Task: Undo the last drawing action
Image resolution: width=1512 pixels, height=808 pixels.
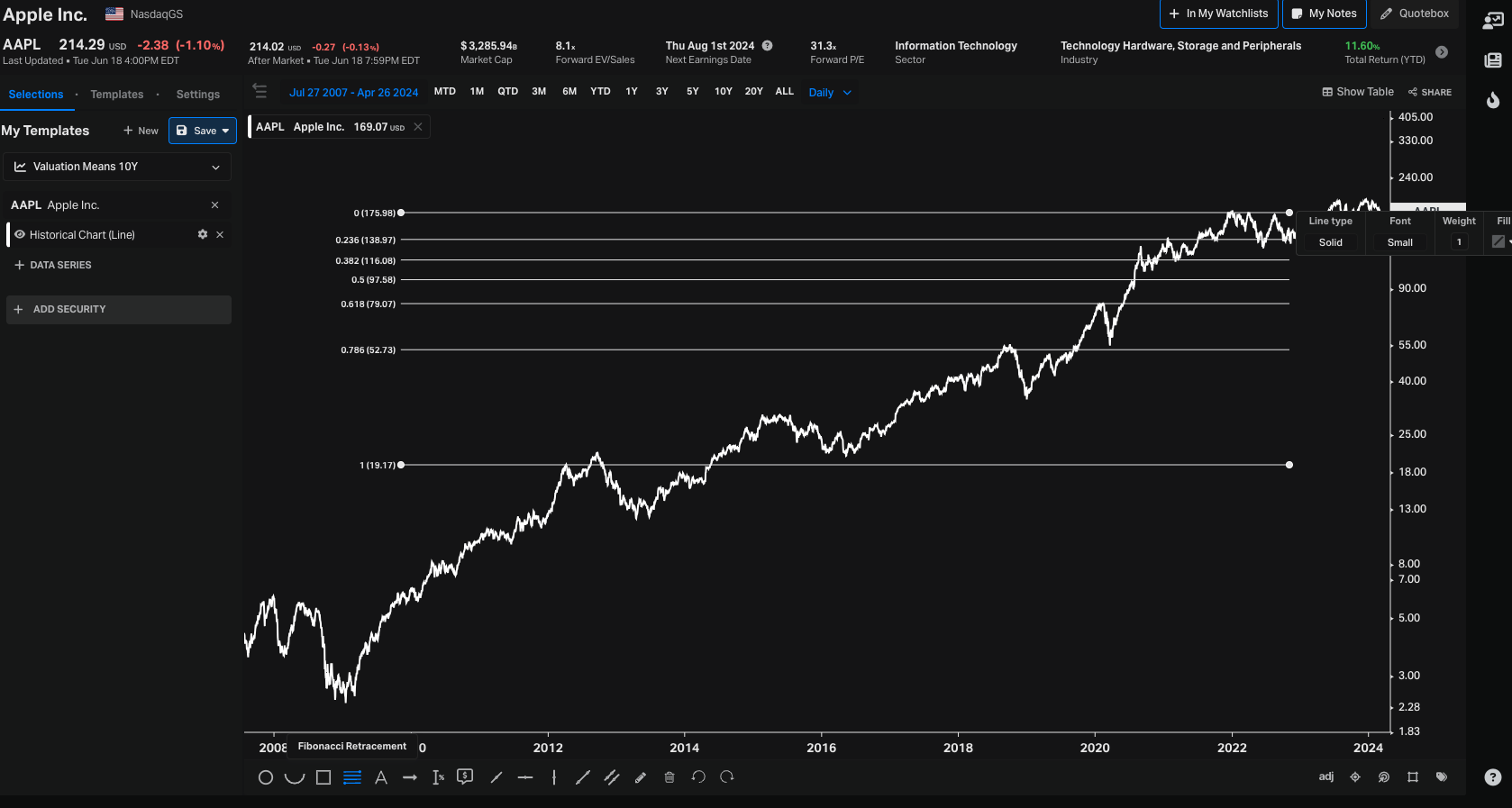Action: pos(698,776)
